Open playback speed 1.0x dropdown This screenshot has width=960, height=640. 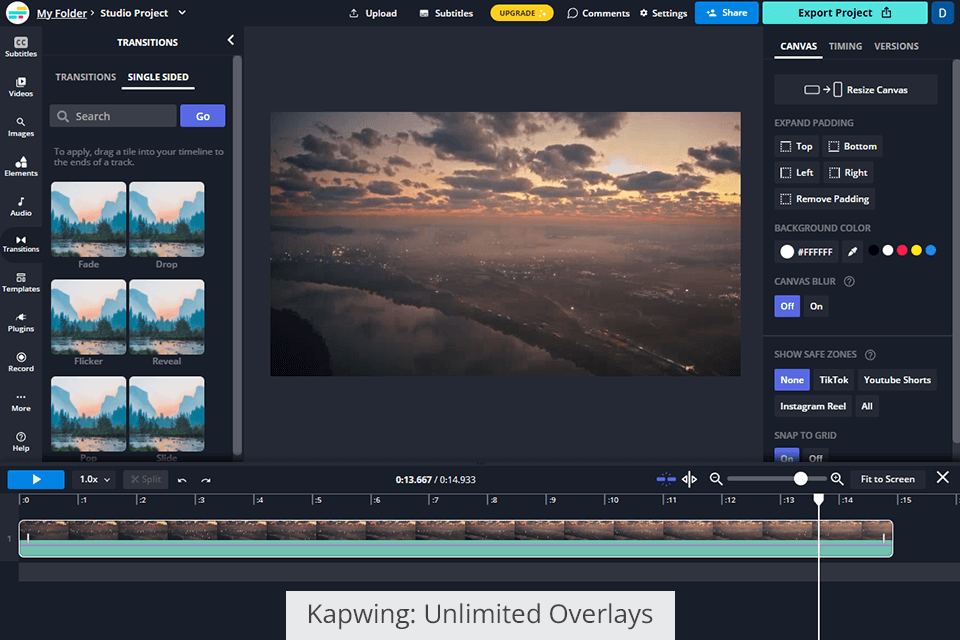94,479
